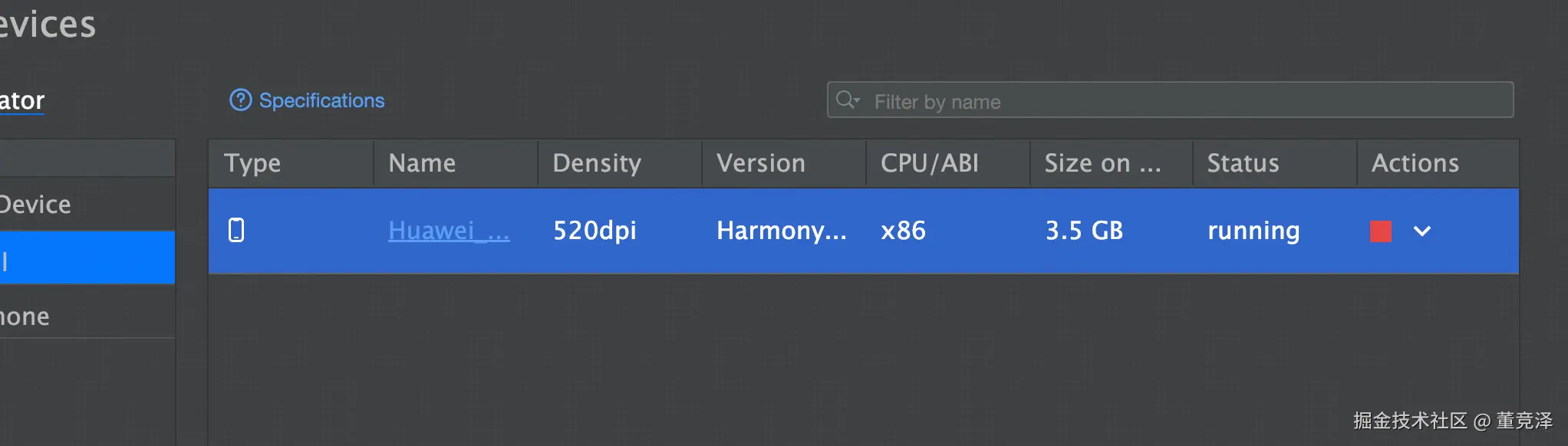1568x446 pixels.
Task: Sort by the Version column header
Action: pyautogui.click(x=760, y=163)
